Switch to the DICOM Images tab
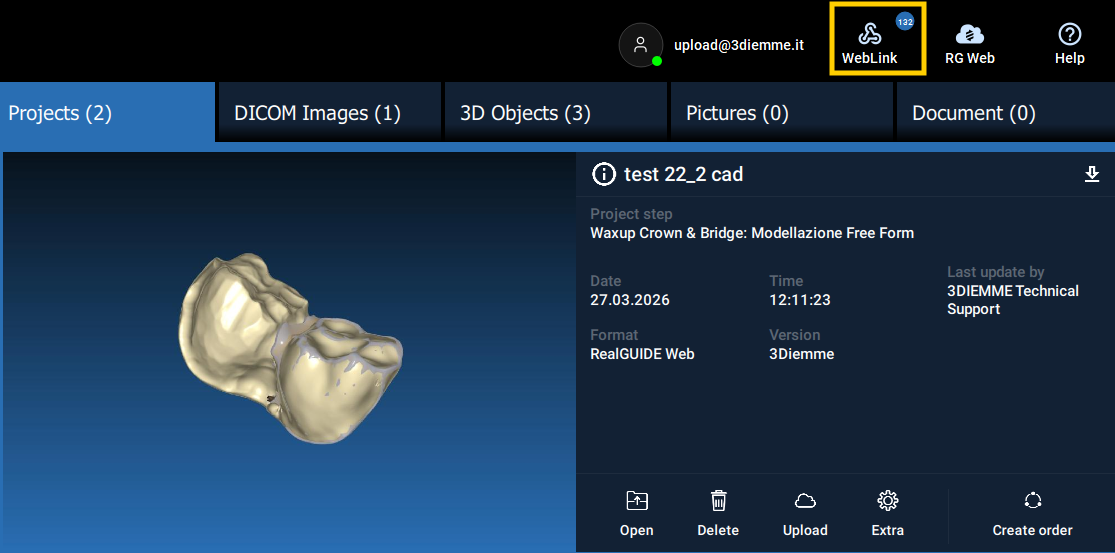The width and height of the screenshot is (1115, 553). click(328, 113)
